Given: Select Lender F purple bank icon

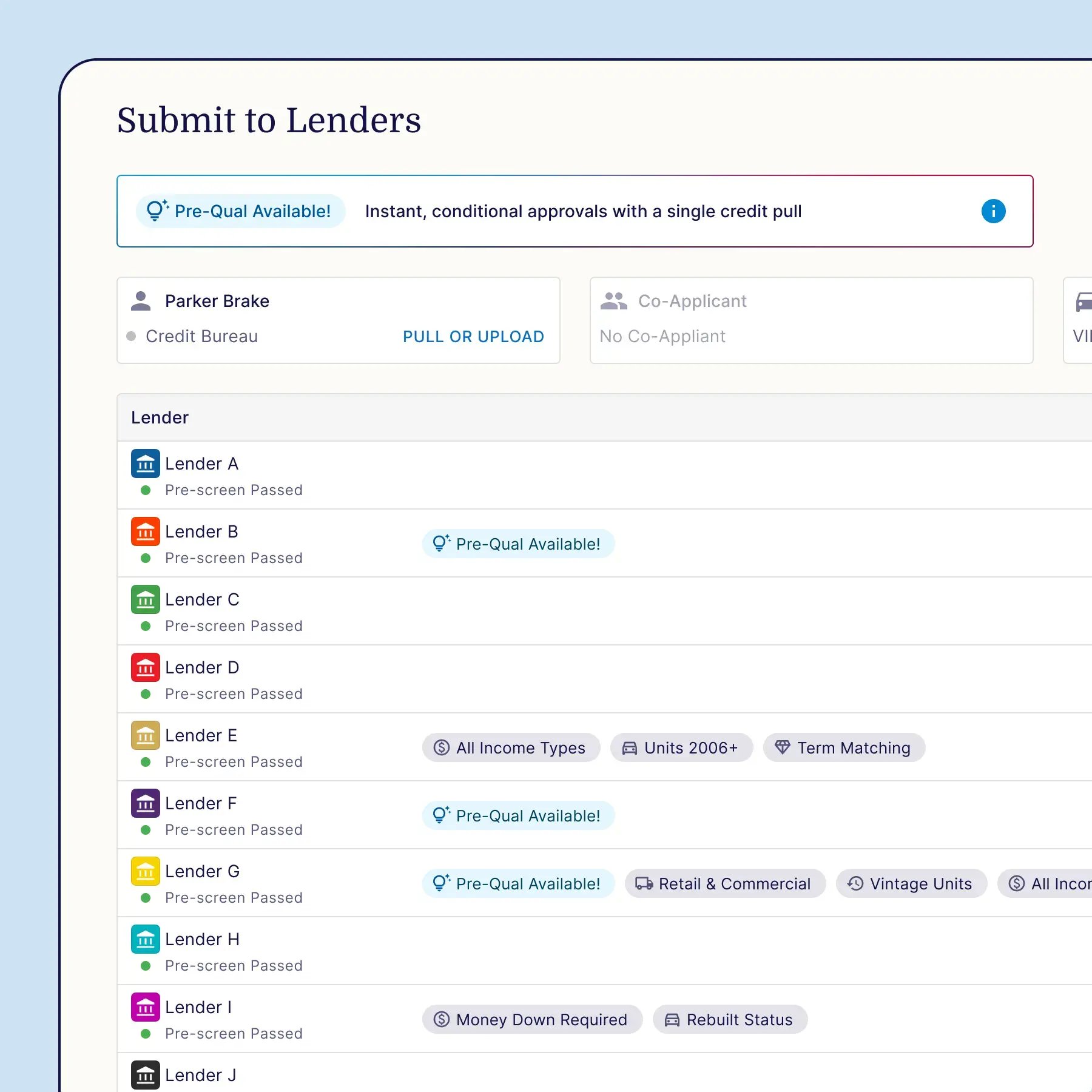Looking at the screenshot, I should pyautogui.click(x=146, y=803).
